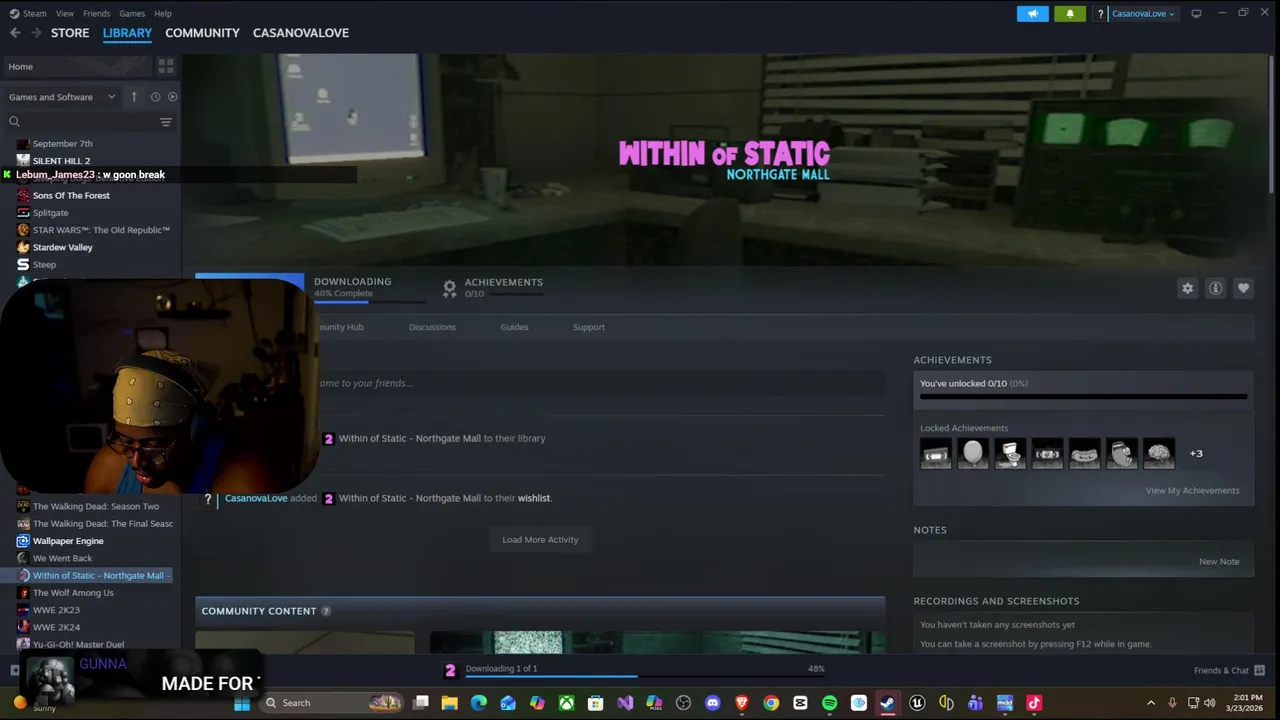This screenshot has width=1280, height=720.
Task: Open the View menu
Action: tap(65, 13)
